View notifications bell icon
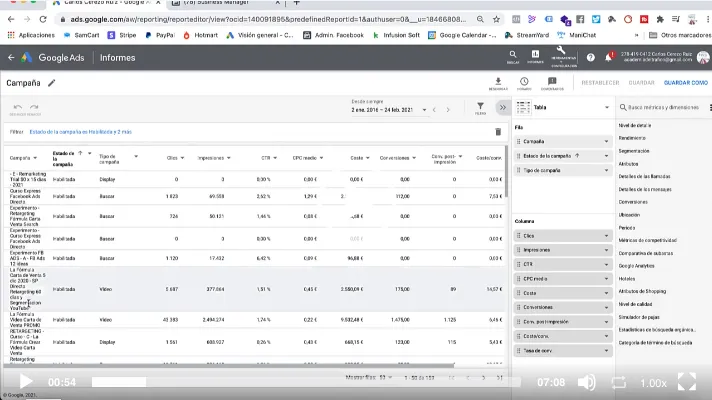The width and height of the screenshot is (712, 400). [608, 58]
